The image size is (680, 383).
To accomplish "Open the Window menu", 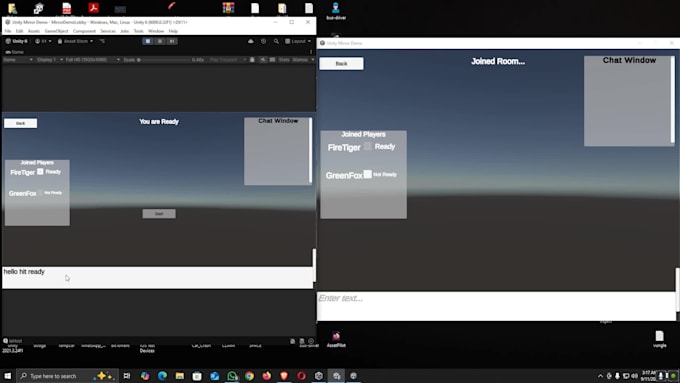I will pos(156,31).
